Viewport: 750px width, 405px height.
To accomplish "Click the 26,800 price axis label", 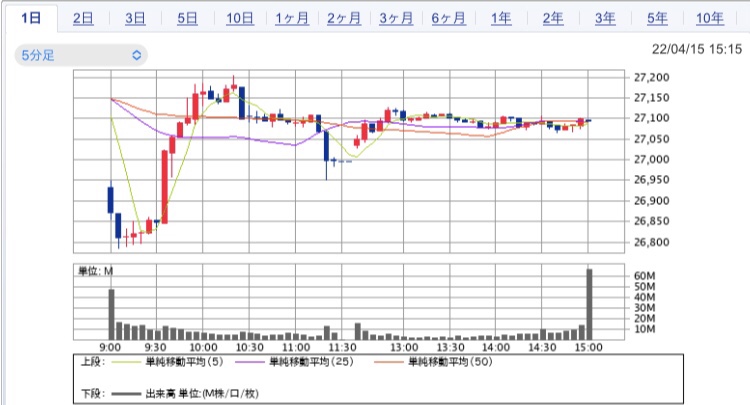I will coord(651,242).
